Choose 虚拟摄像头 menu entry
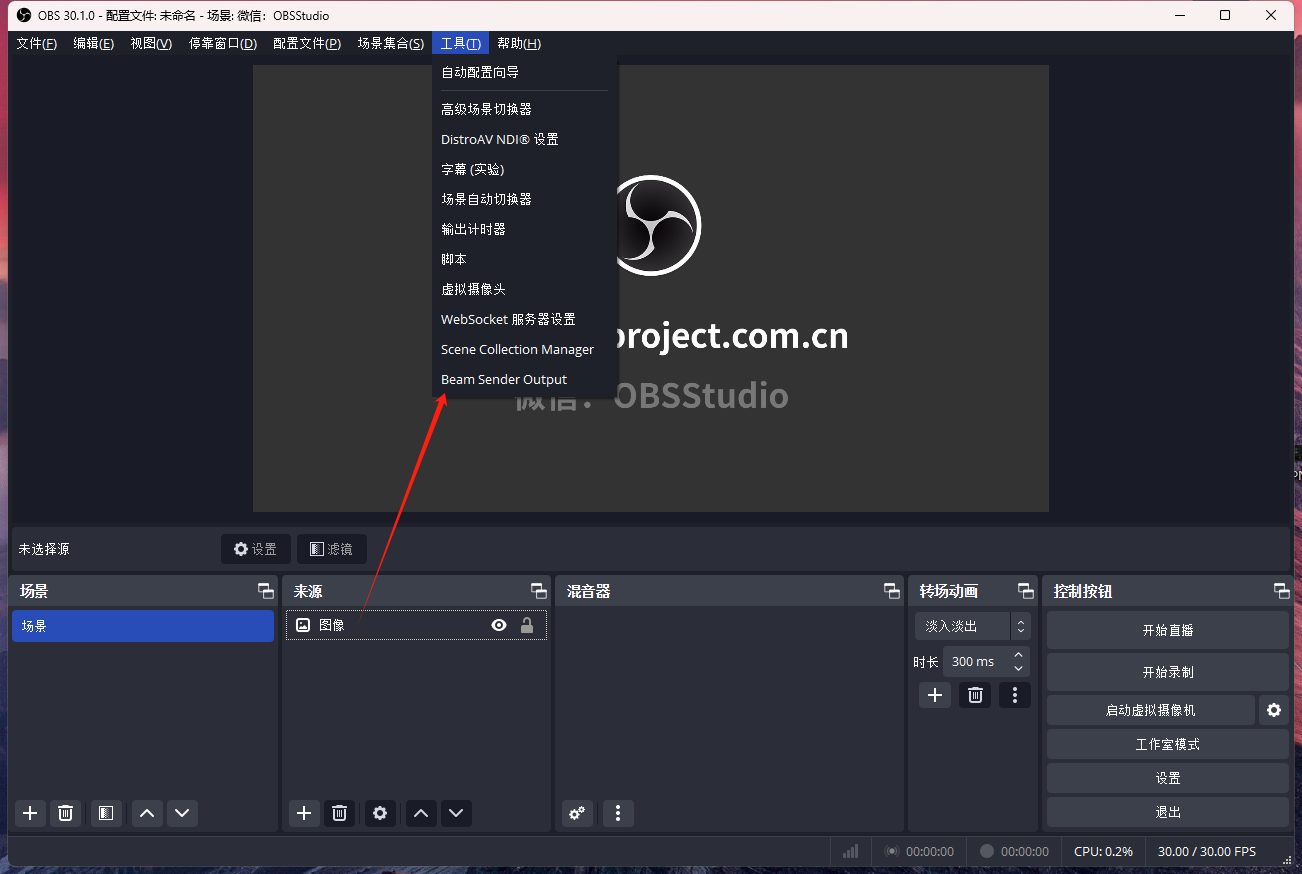Viewport: 1302px width, 874px height. tap(526, 289)
